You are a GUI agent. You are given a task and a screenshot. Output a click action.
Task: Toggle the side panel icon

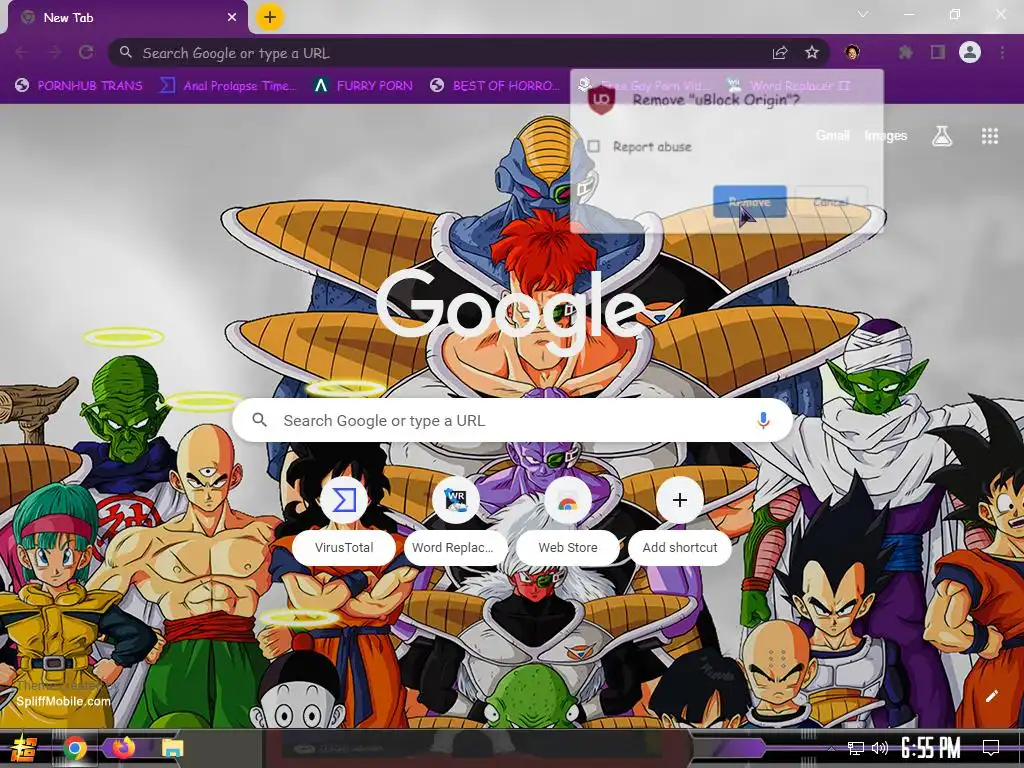tap(938, 52)
